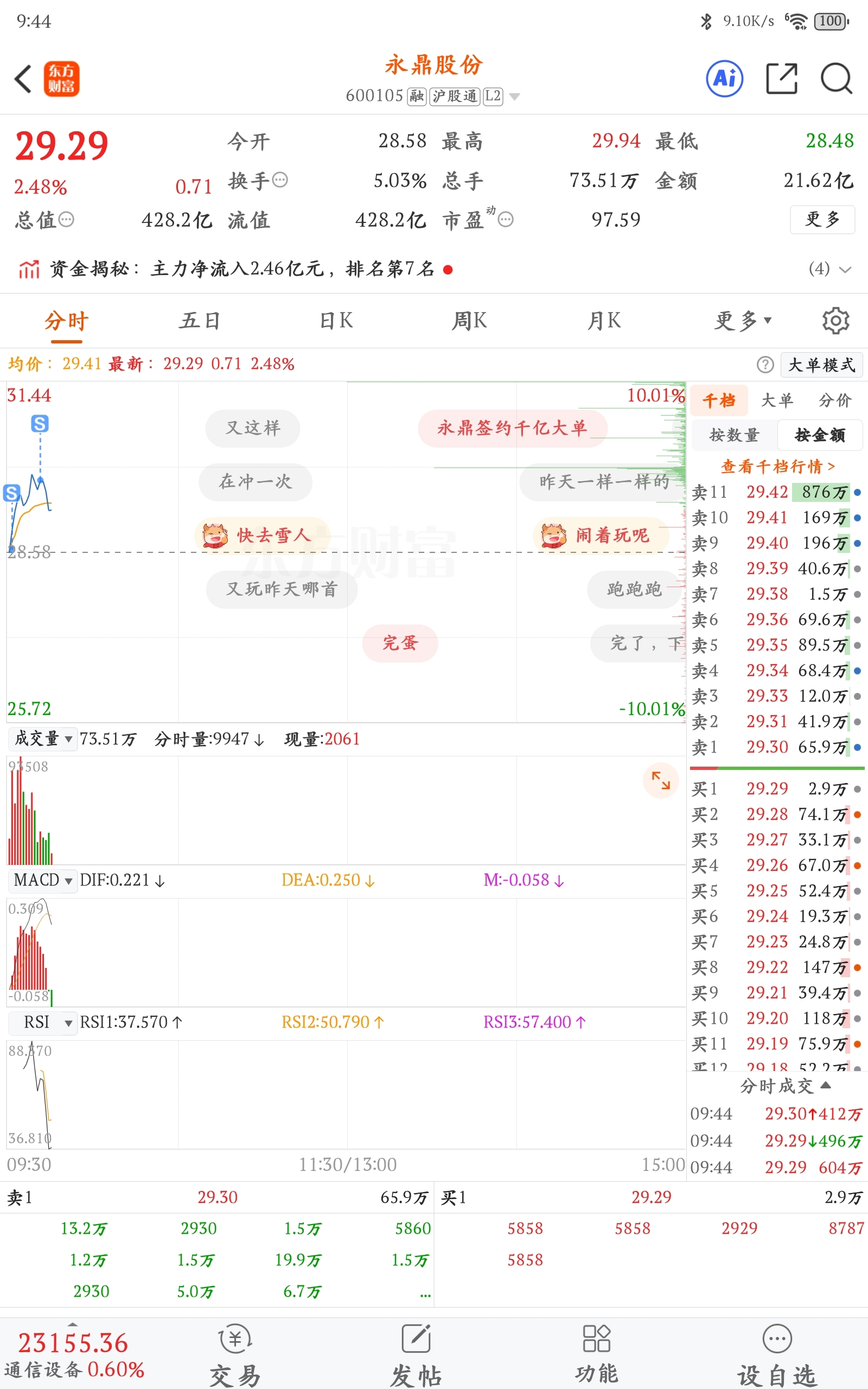
Task: Open the 功能 functions icon
Action: click(596, 1339)
